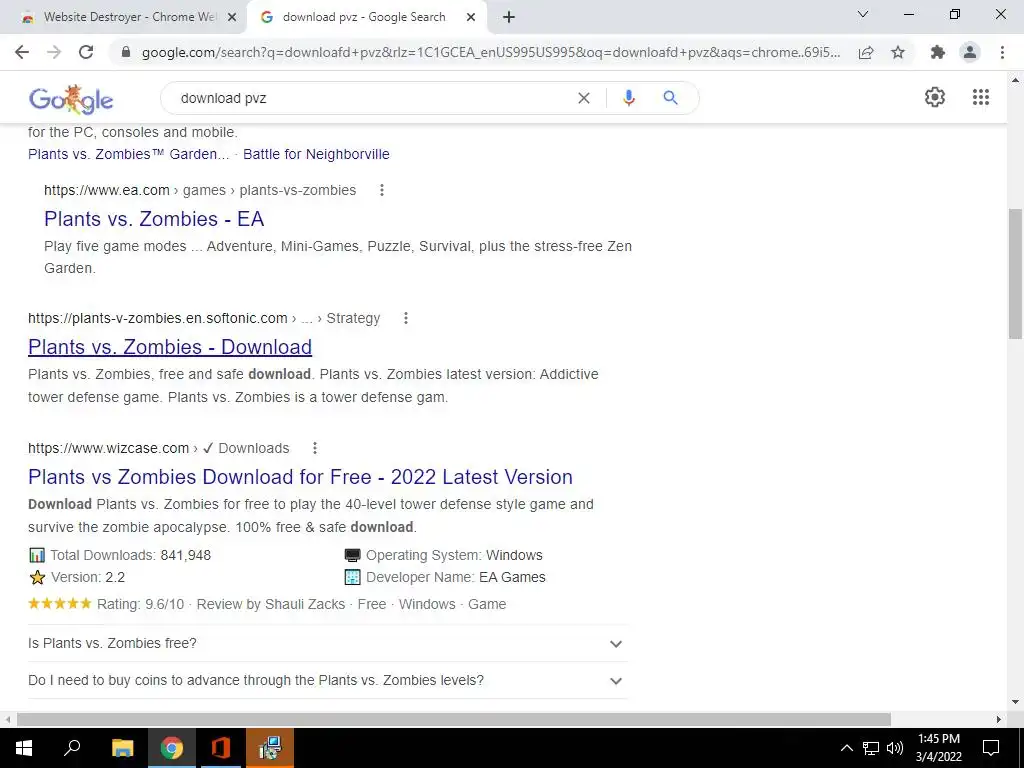Go back to the previous page
This screenshot has width=1024, height=768.
(x=22, y=52)
